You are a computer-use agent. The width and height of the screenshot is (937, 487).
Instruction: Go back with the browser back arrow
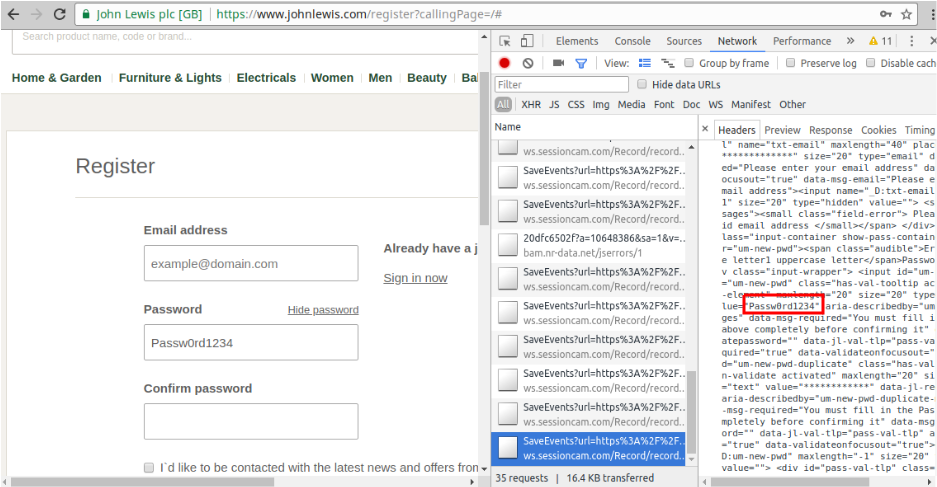(x=13, y=14)
